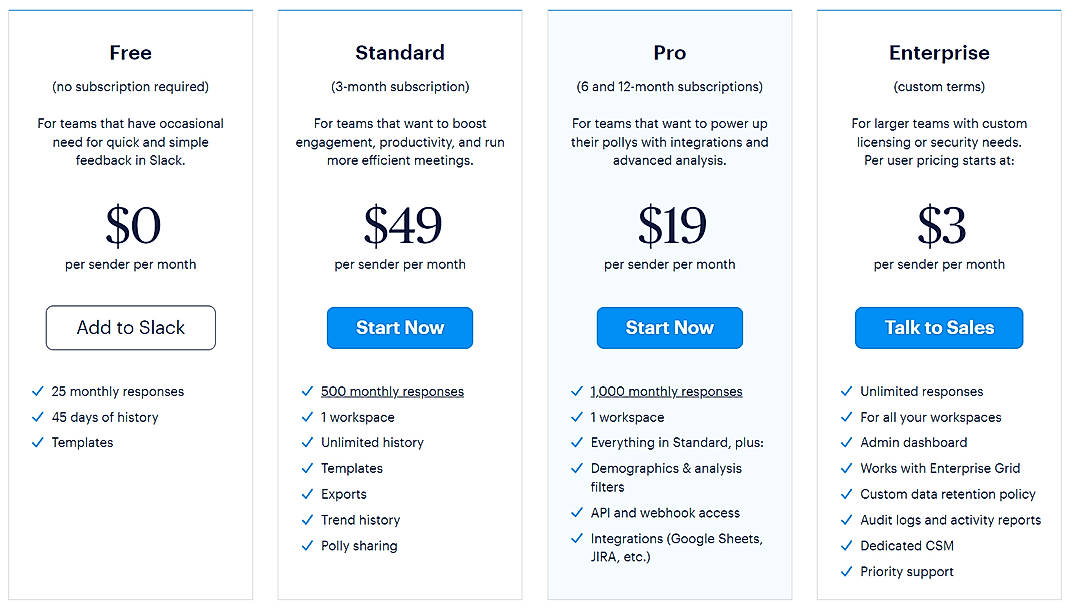Image resolution: width=1070 pixels, height=608 pixels.
Task: Click the checkmark next to Templates in Free plan
Action: (38, 442)
